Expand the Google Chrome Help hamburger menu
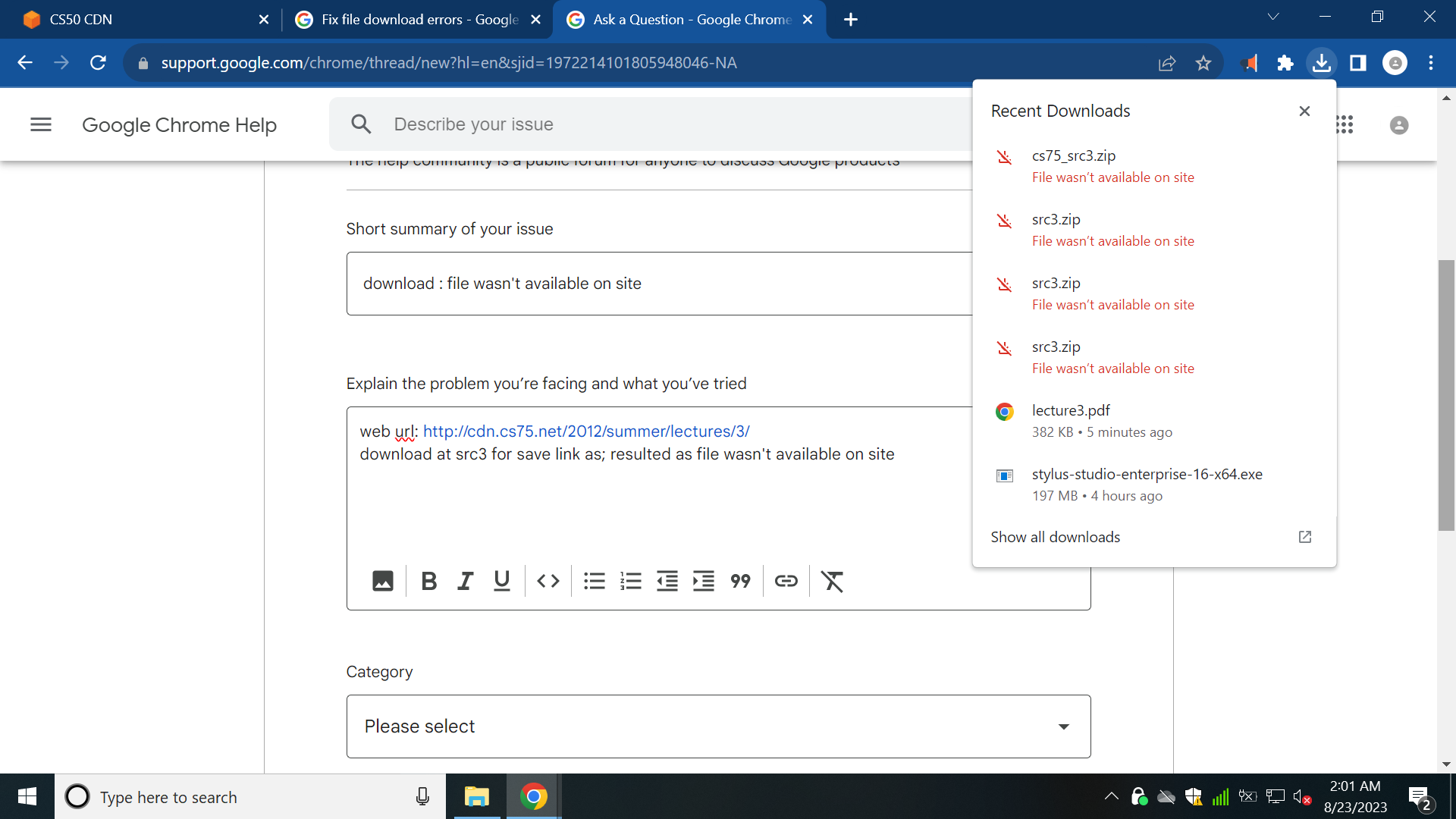The width and height of the screenshot is (1456, 819). click(40, 124)
